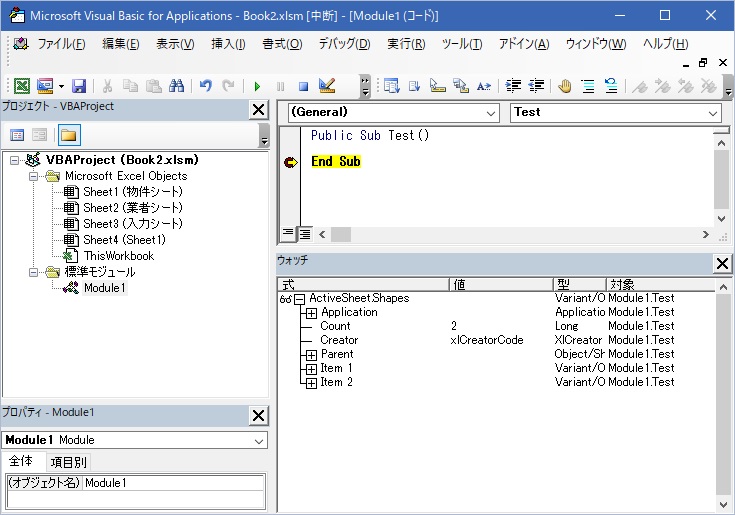Click the (オブジェクト名) value field Module1
735x515 pixels.
coord(173,483)
